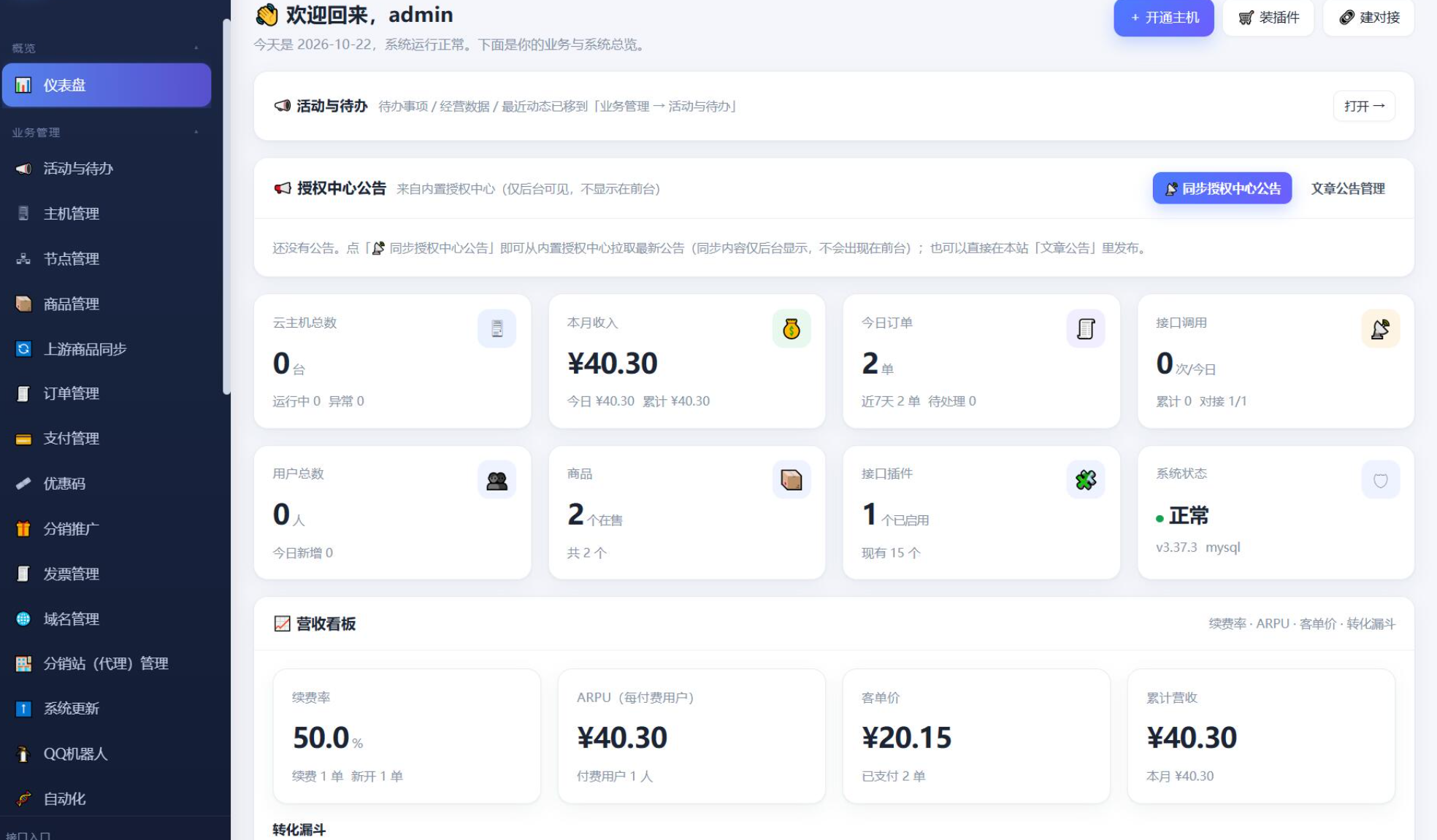This screenshot has width=1437, height=840.
Task: Click the scroll icon in 今日订单 card
Action: pos(1085,328)
